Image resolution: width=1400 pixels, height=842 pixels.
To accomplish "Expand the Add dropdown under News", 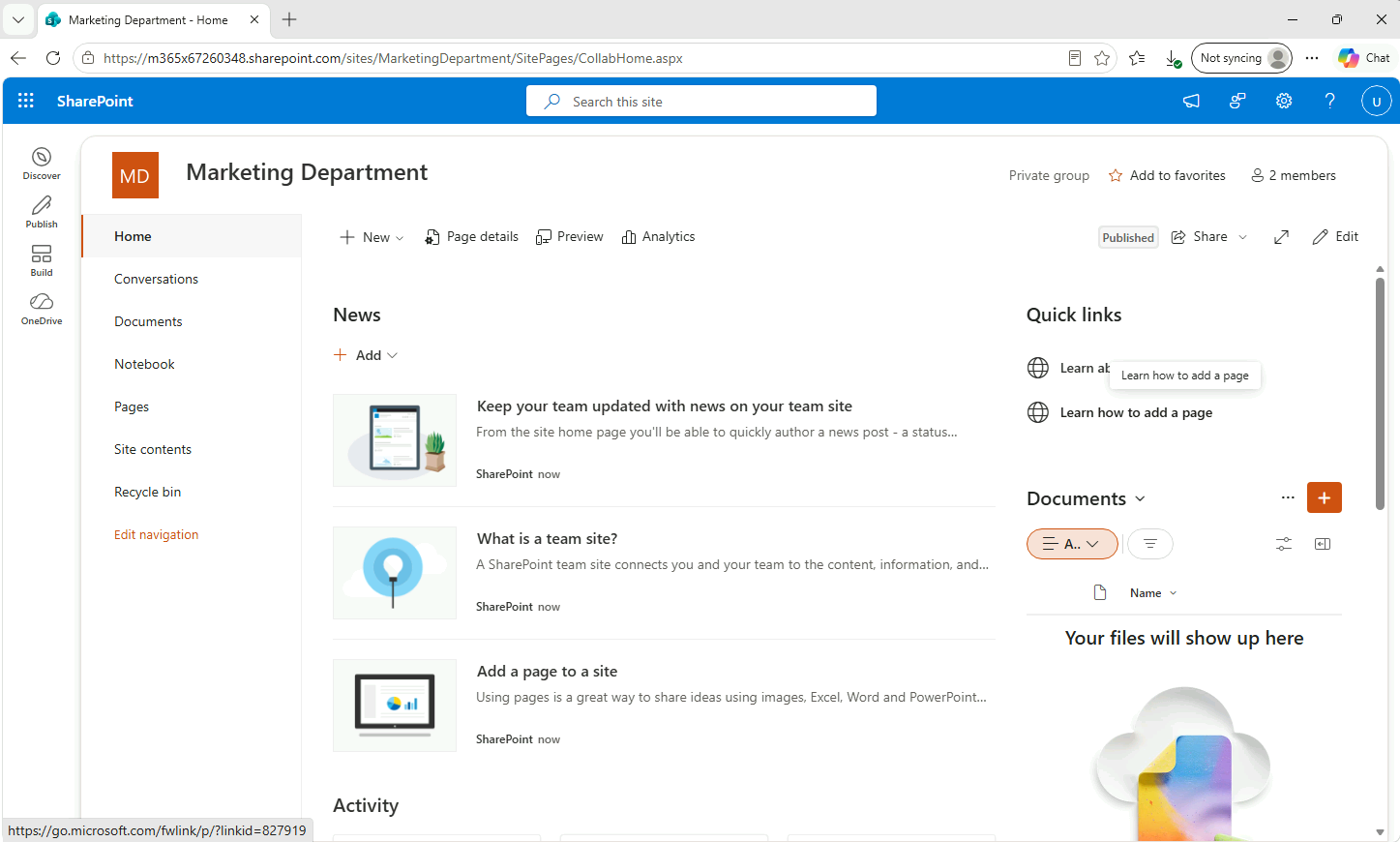I will [x=366, y=355].
